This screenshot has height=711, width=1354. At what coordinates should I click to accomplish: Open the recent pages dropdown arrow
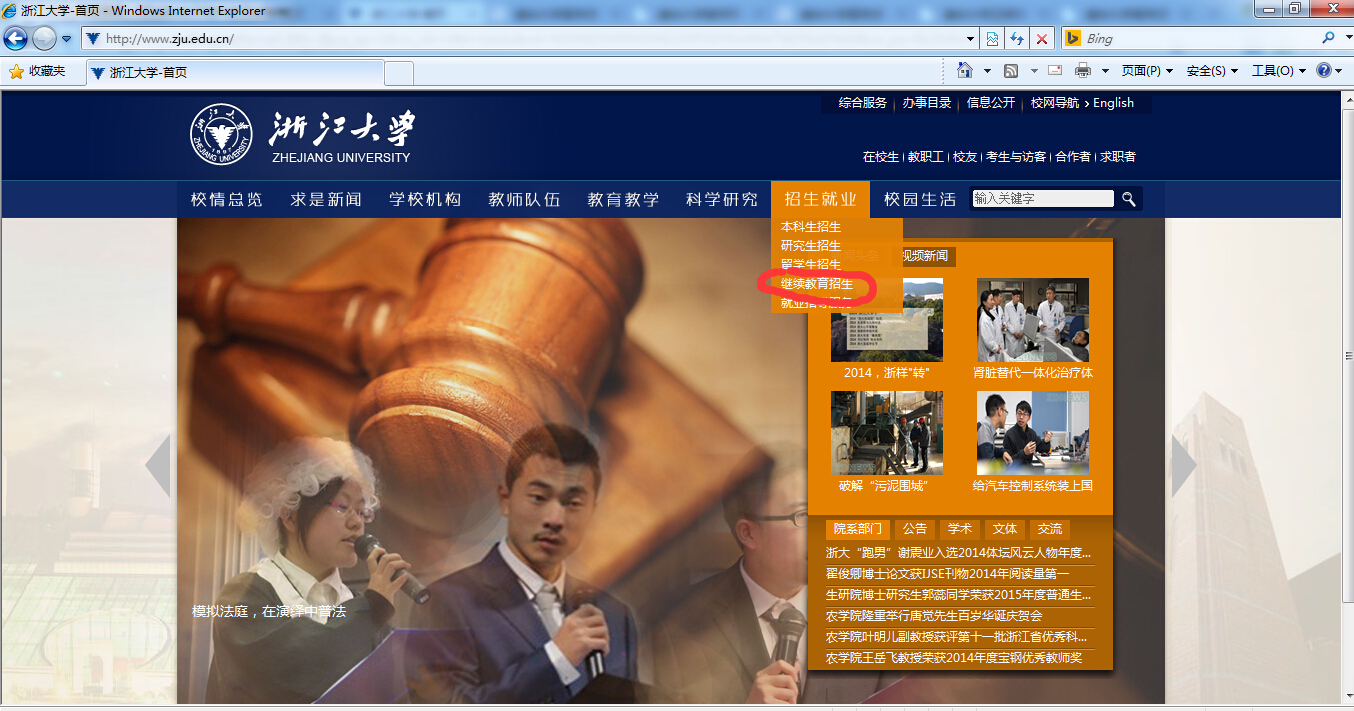[67, 39]
